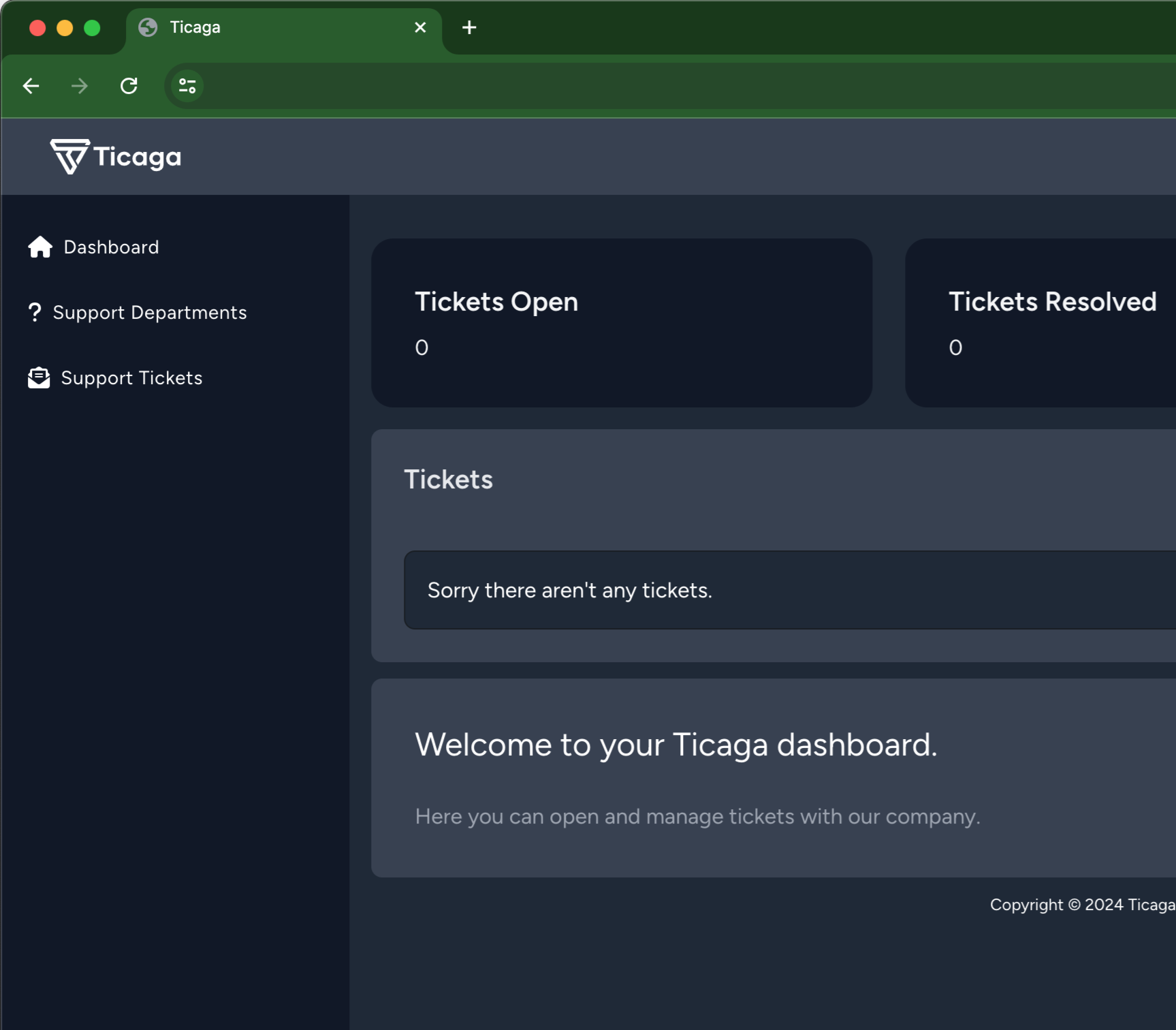Close the Ticaga browser tab
This screenshot has height=1030, width=1176.
pos(420,27)
